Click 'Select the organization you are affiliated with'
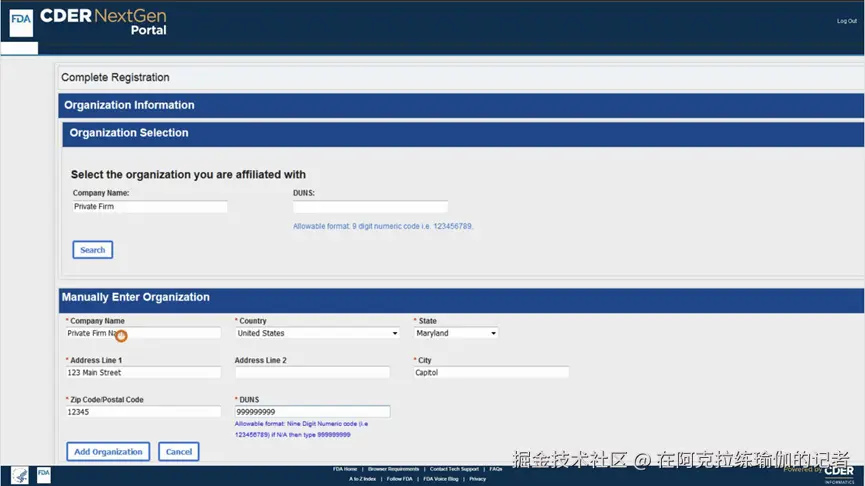This screenshot has height=486, width=865. [x=188, y=174]
